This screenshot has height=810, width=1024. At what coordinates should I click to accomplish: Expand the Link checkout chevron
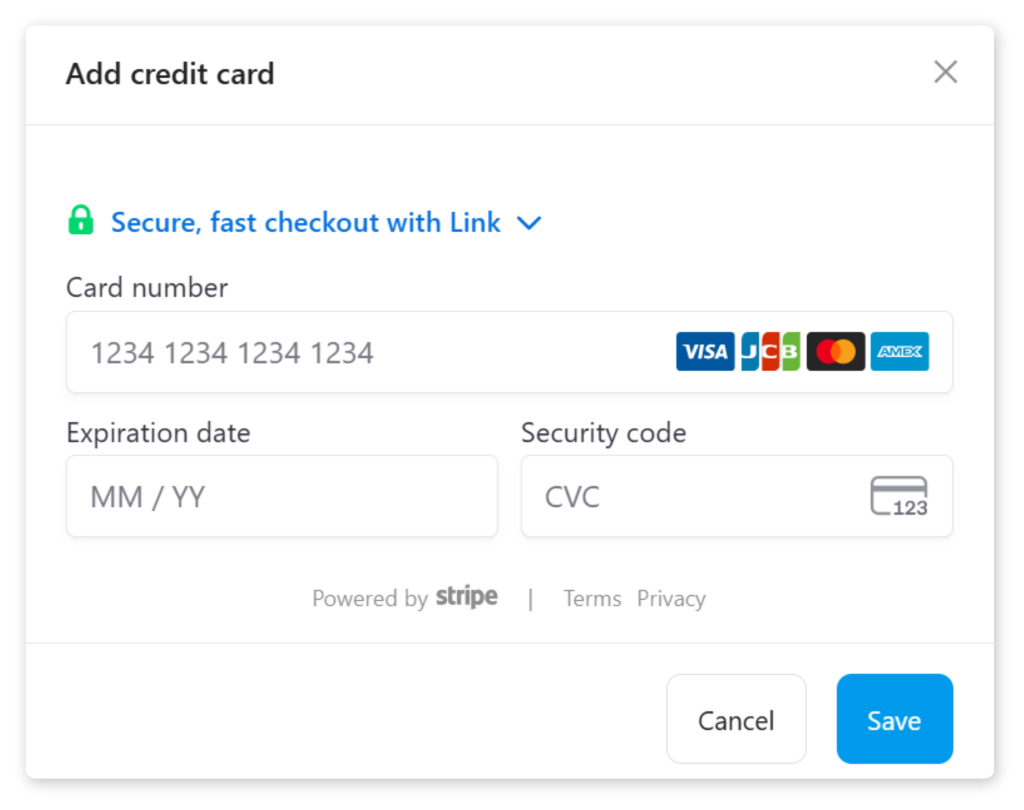click(529, 223)
